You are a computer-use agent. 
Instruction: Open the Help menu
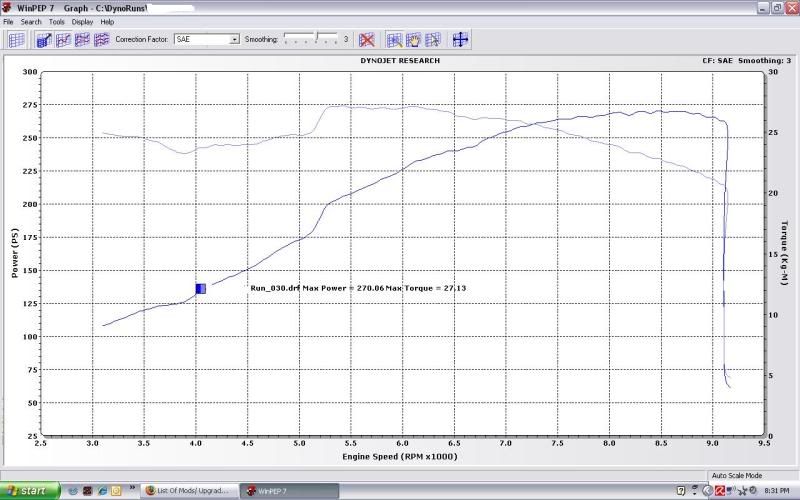point(107,21)
